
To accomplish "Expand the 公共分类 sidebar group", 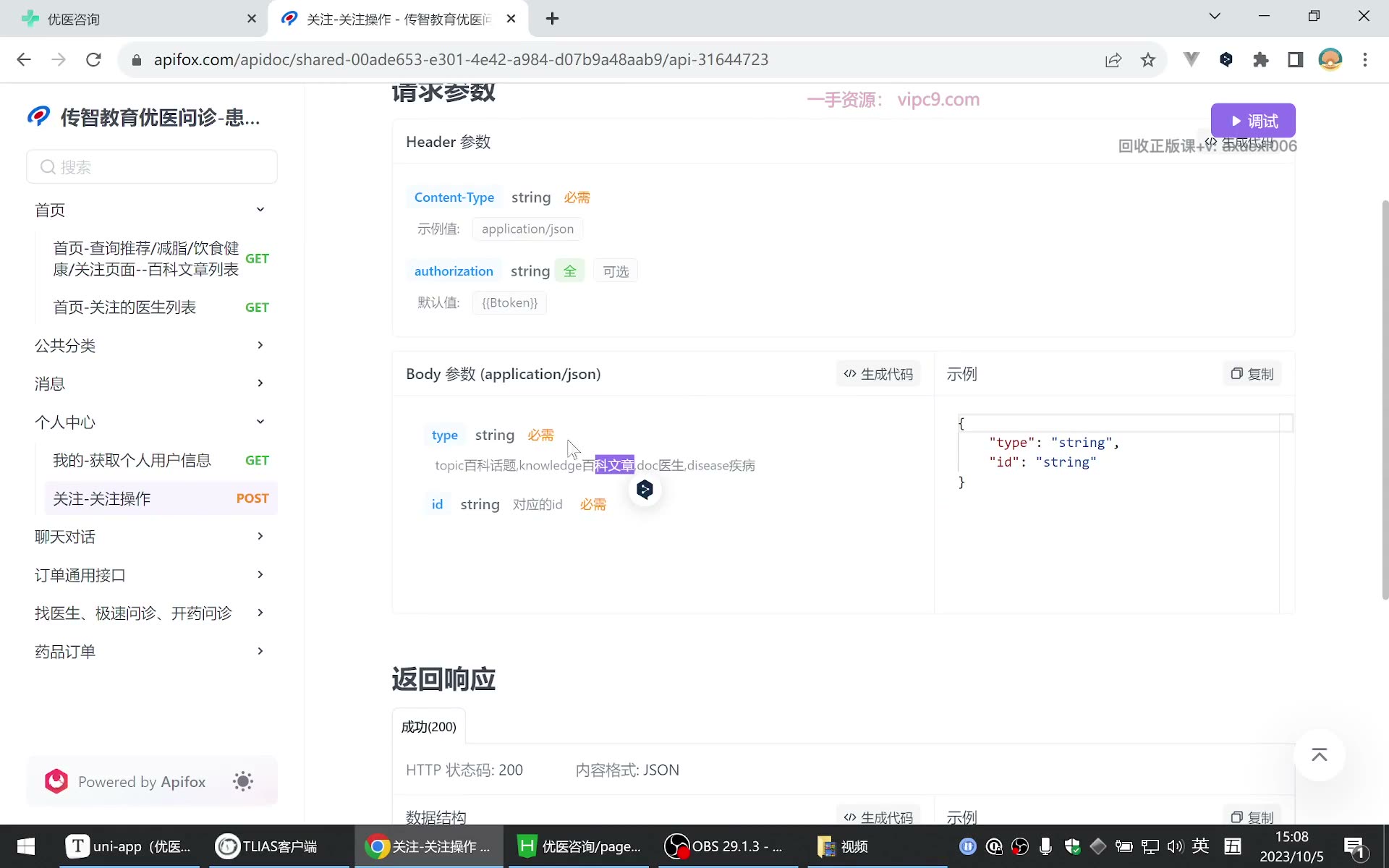I will (260, 345).
